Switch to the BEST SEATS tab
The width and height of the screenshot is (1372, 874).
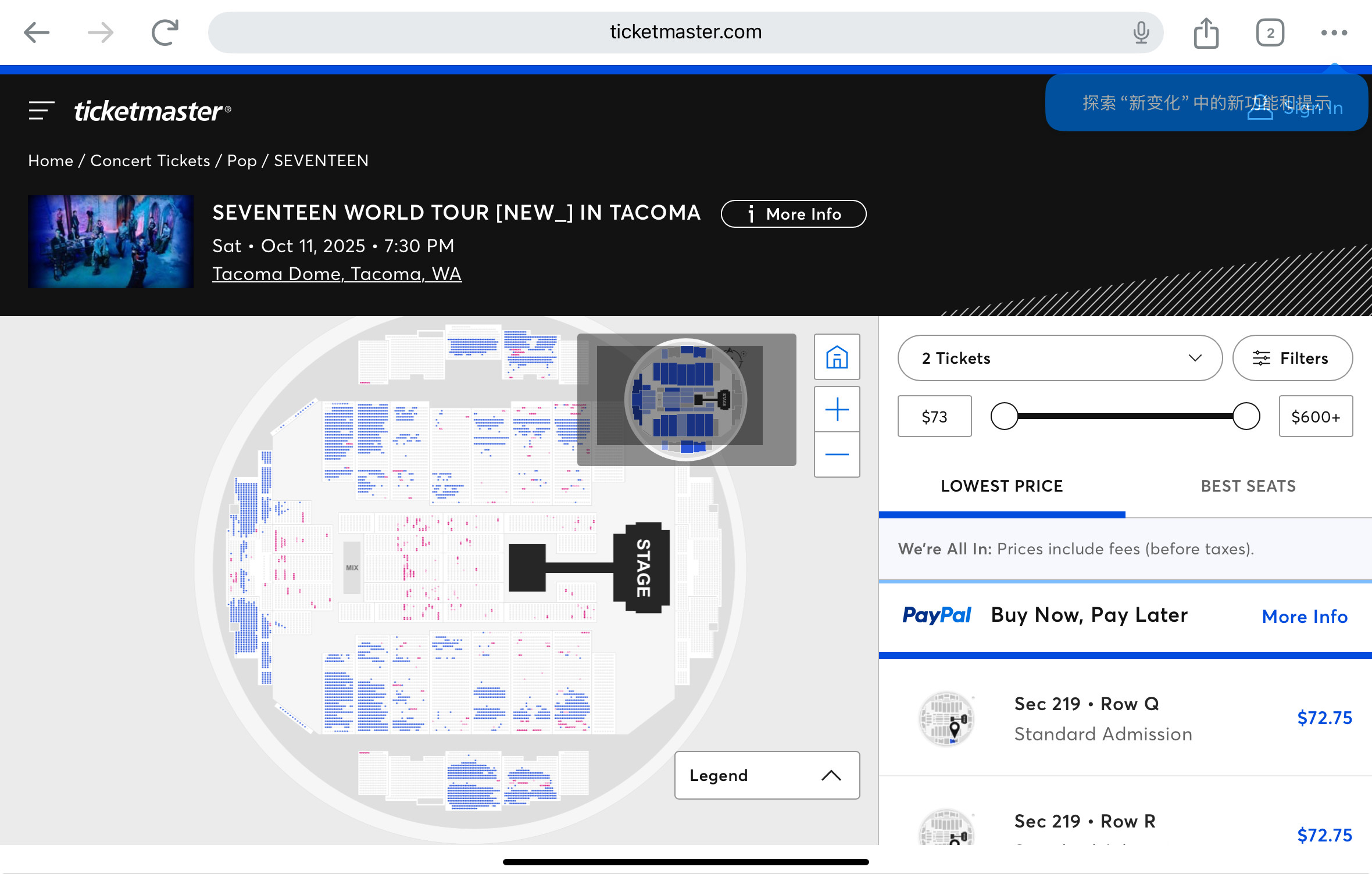click(1248, 486)
